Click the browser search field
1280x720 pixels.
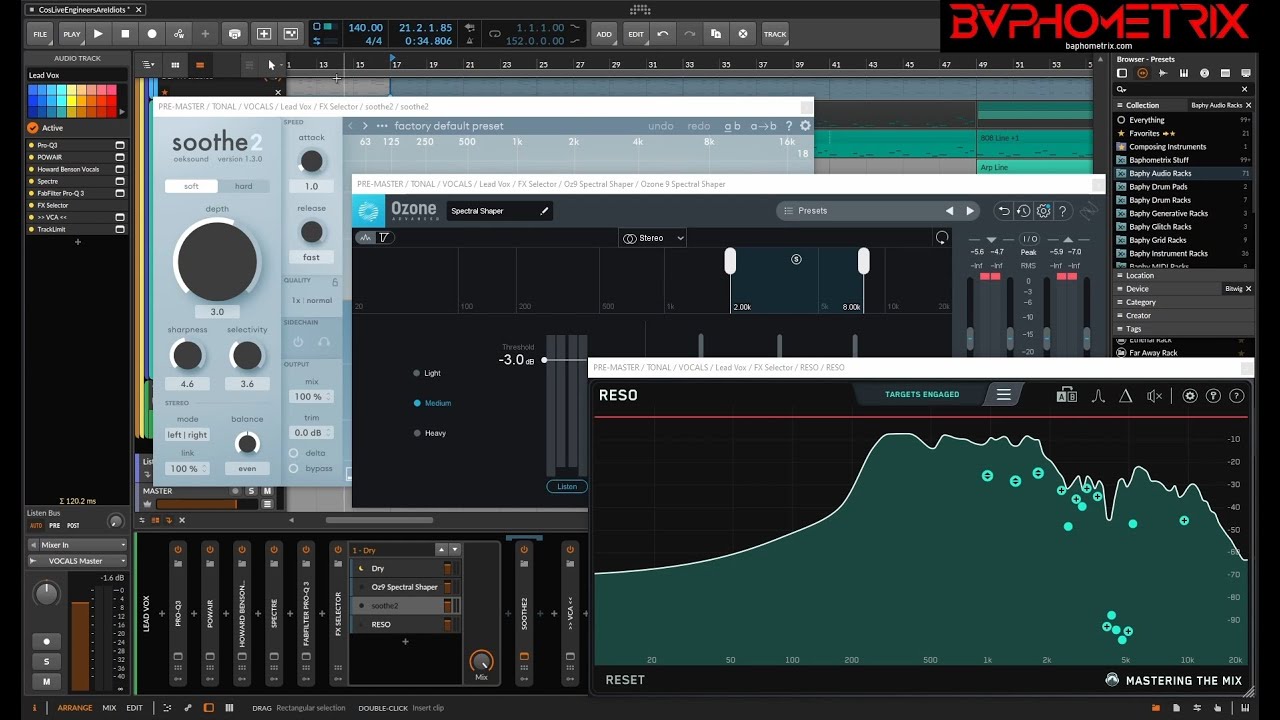(1185, 89)
